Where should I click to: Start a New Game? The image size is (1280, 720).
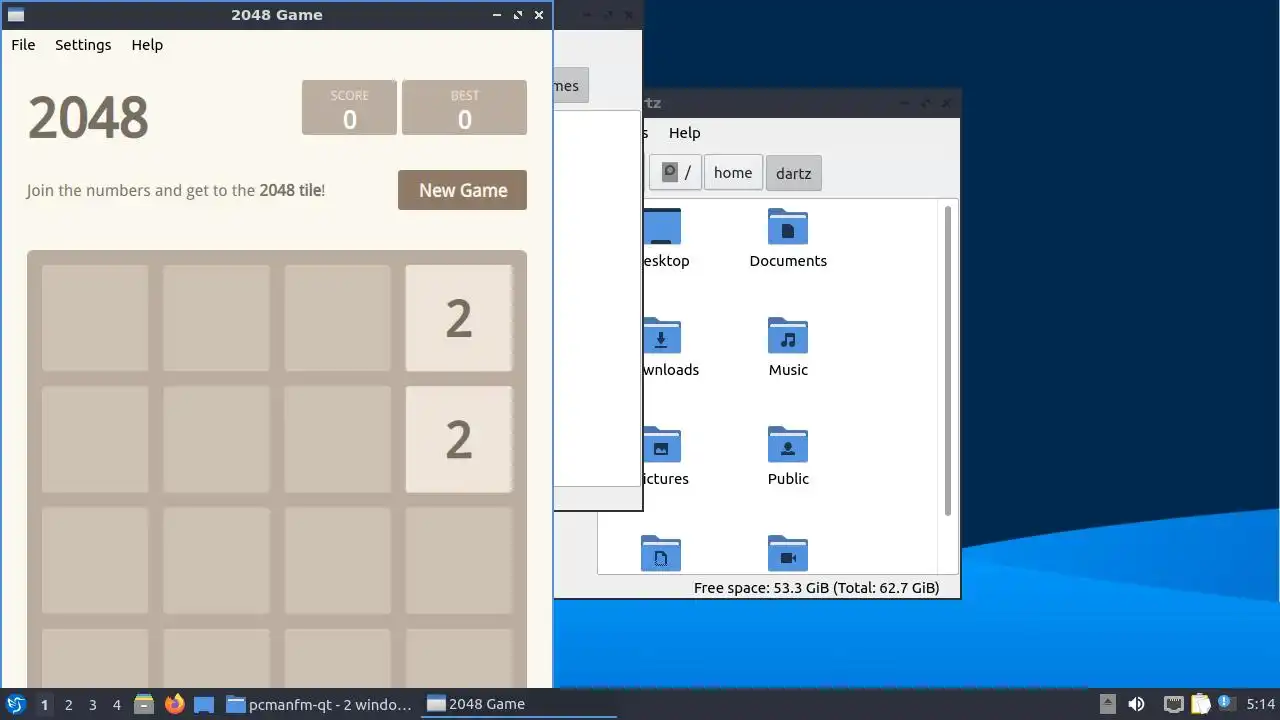point(462,190)
